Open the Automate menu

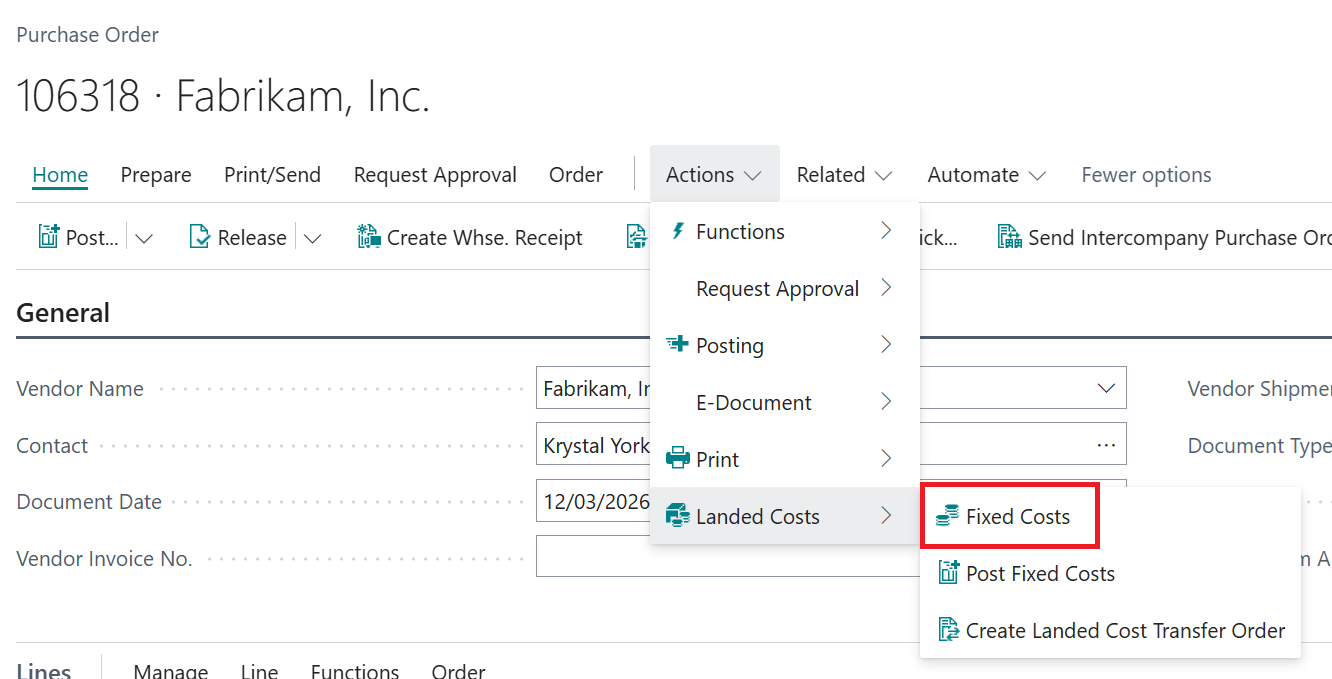click(986, 175)
